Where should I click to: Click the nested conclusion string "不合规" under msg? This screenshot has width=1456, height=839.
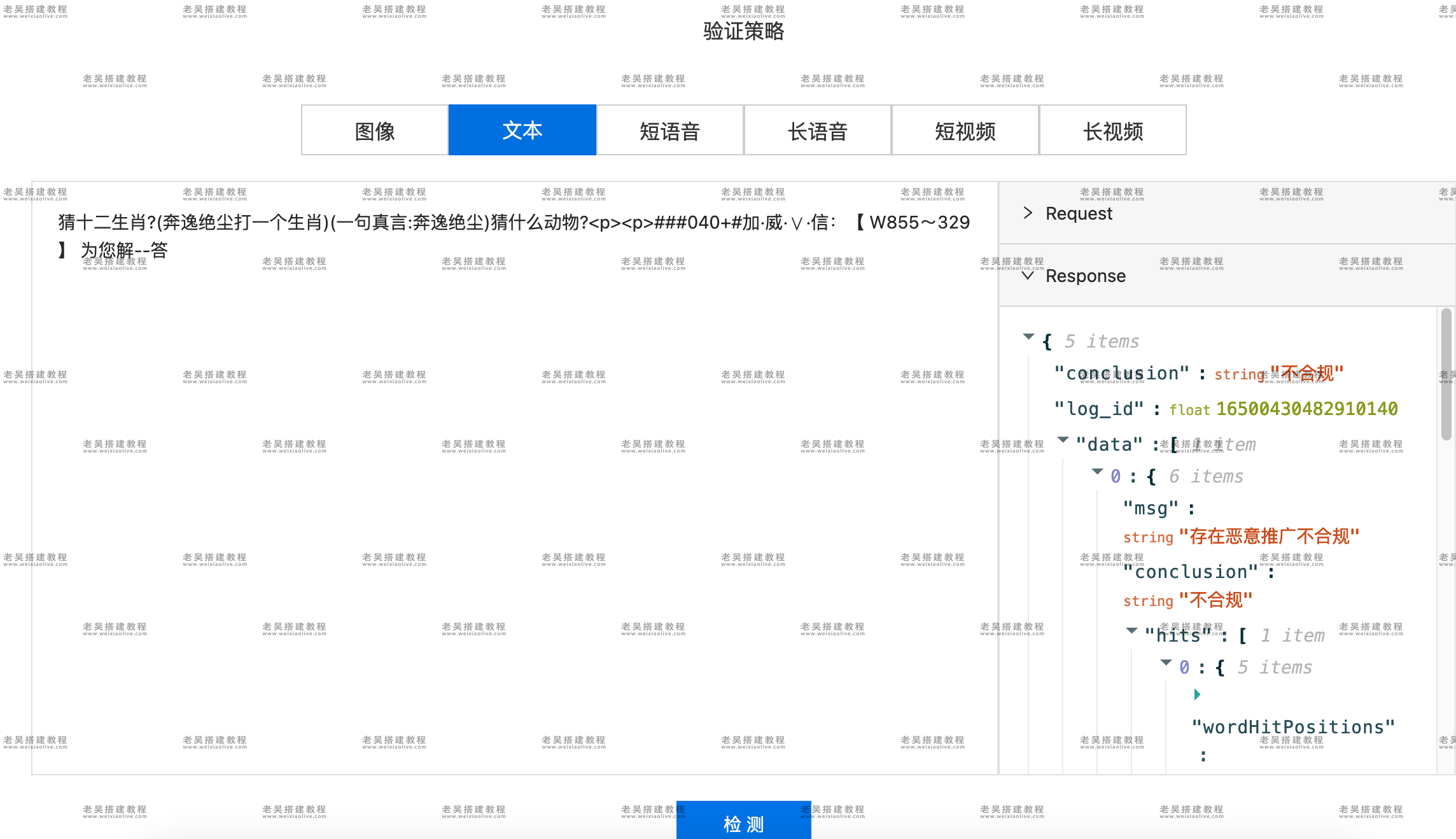coord(1215,600)
